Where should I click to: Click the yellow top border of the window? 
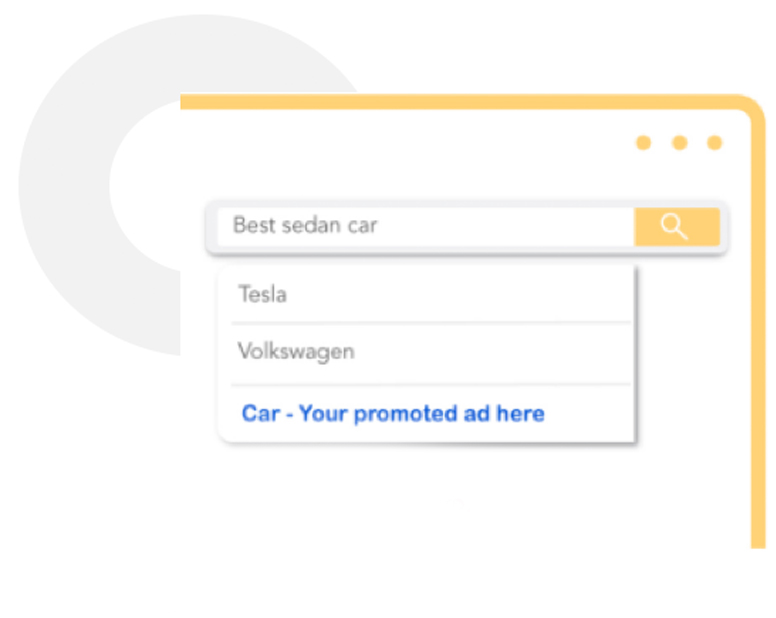450,101
